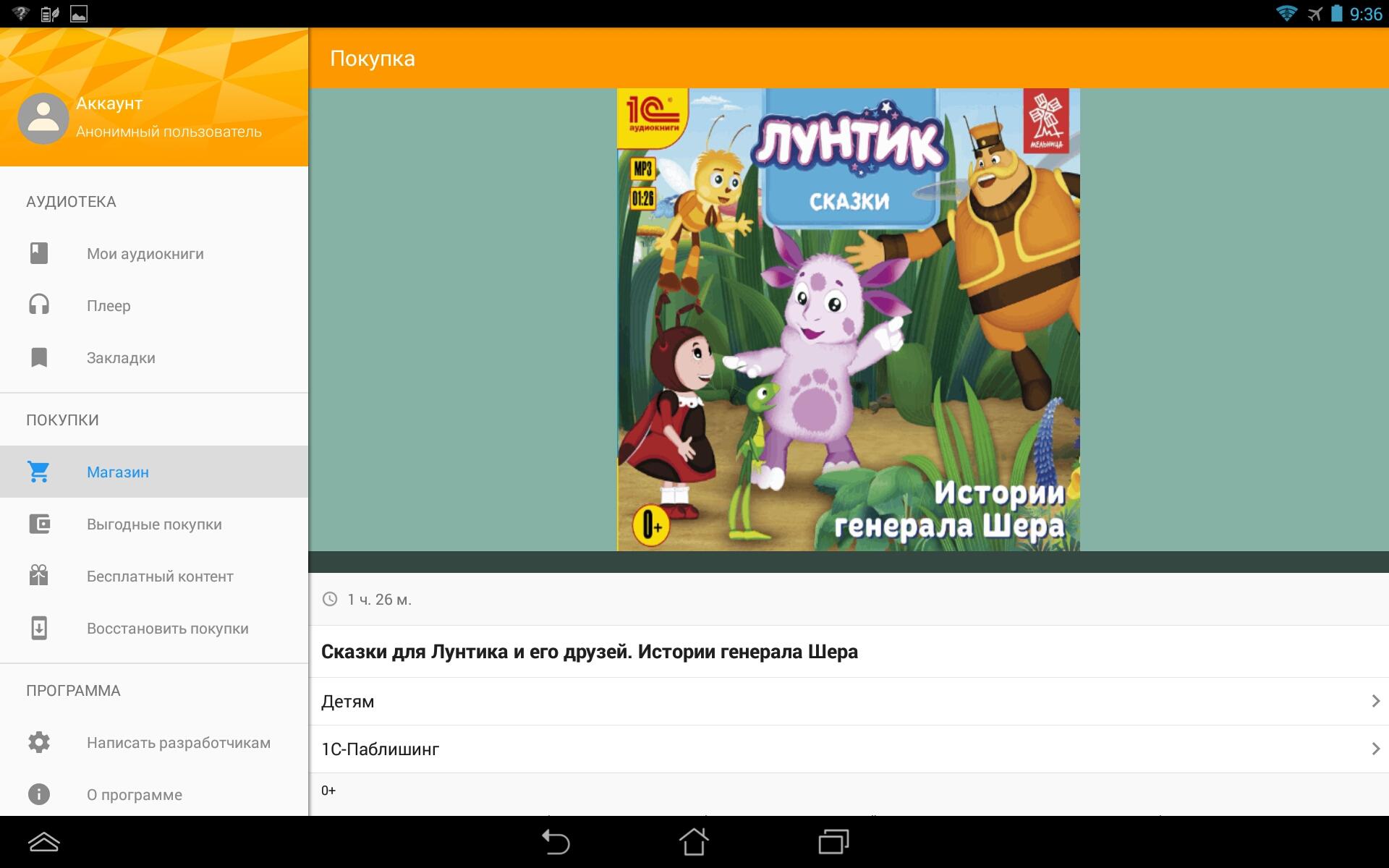Screen dimensions: 1389x868
Task: Tap the audiobook title text
Action: tap(589, 652)
